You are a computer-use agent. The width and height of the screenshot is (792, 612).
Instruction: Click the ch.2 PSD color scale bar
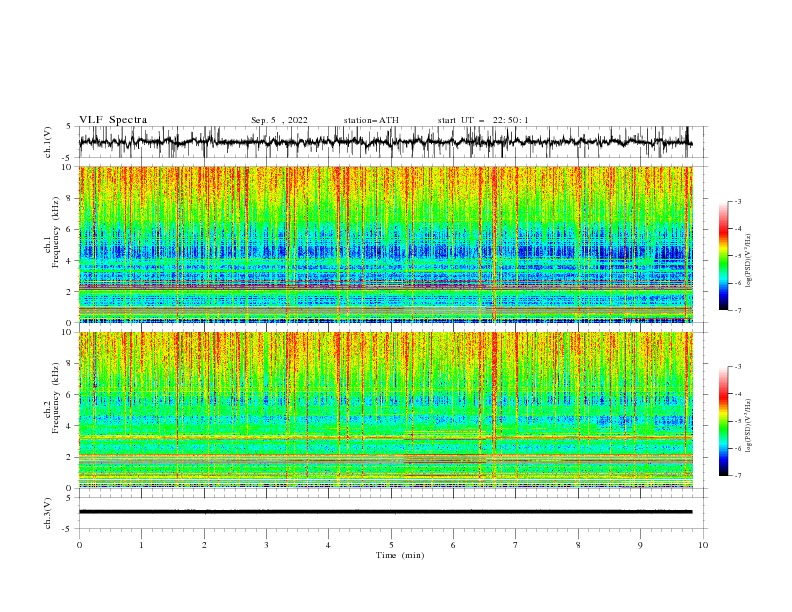[723, 421]
